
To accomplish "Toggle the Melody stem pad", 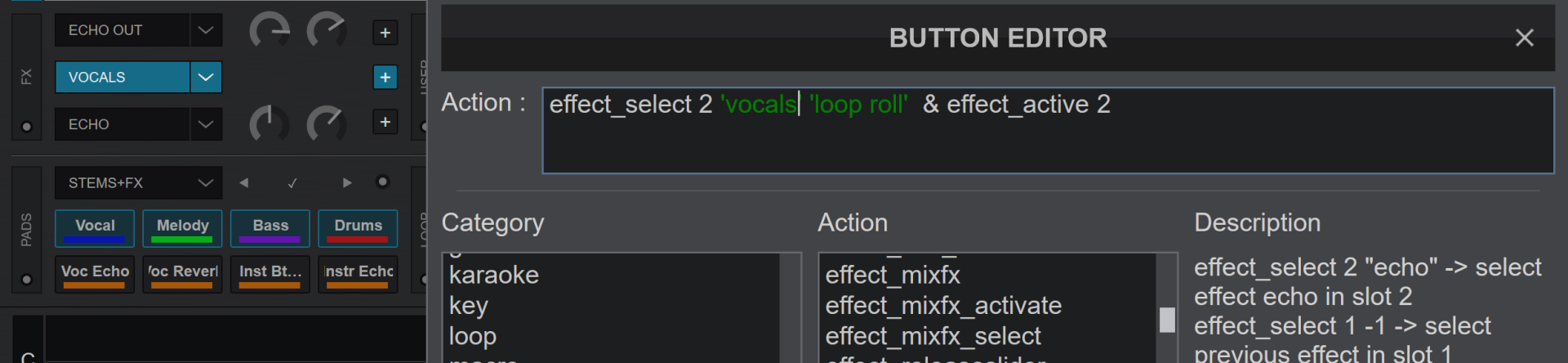I will 182,229.
